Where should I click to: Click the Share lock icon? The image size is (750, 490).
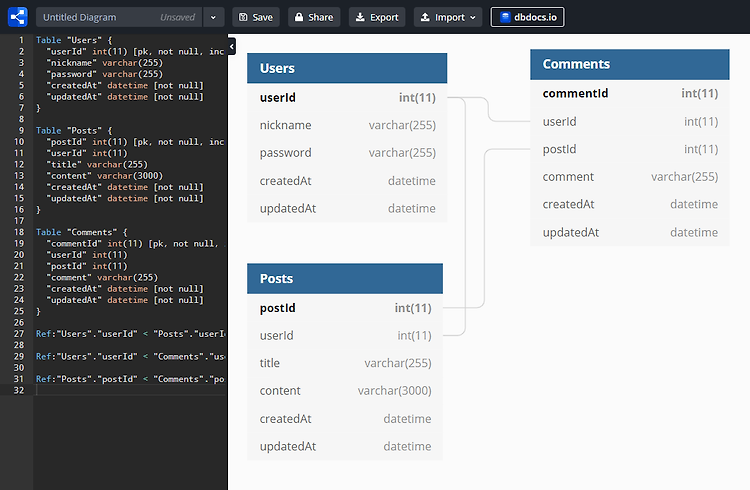point(299,17)
